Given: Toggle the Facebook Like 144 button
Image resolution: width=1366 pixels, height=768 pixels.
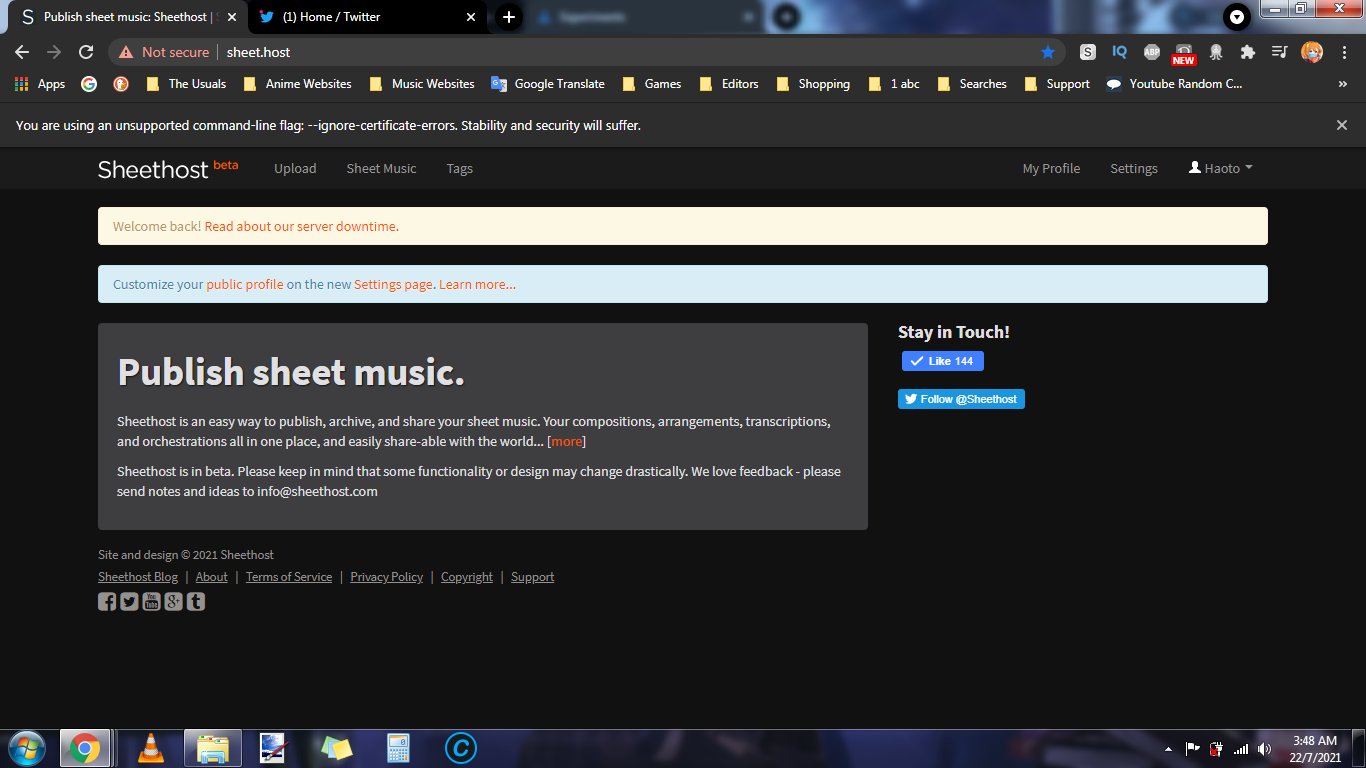Looking at the screenshot, I should (942, 361).
